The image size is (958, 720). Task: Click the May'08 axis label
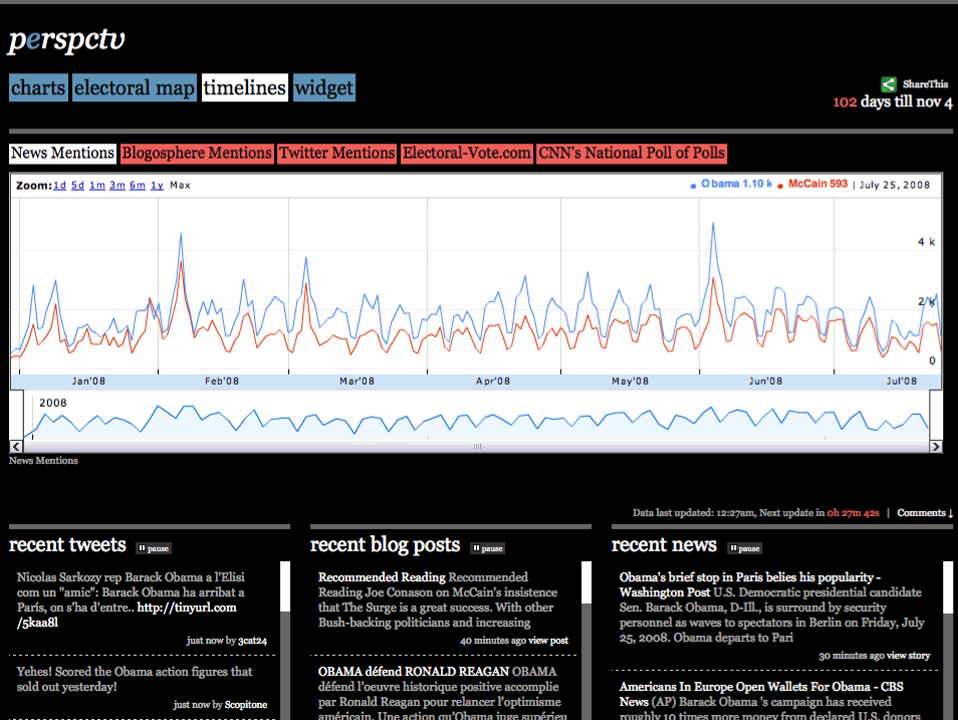(630, 381)
